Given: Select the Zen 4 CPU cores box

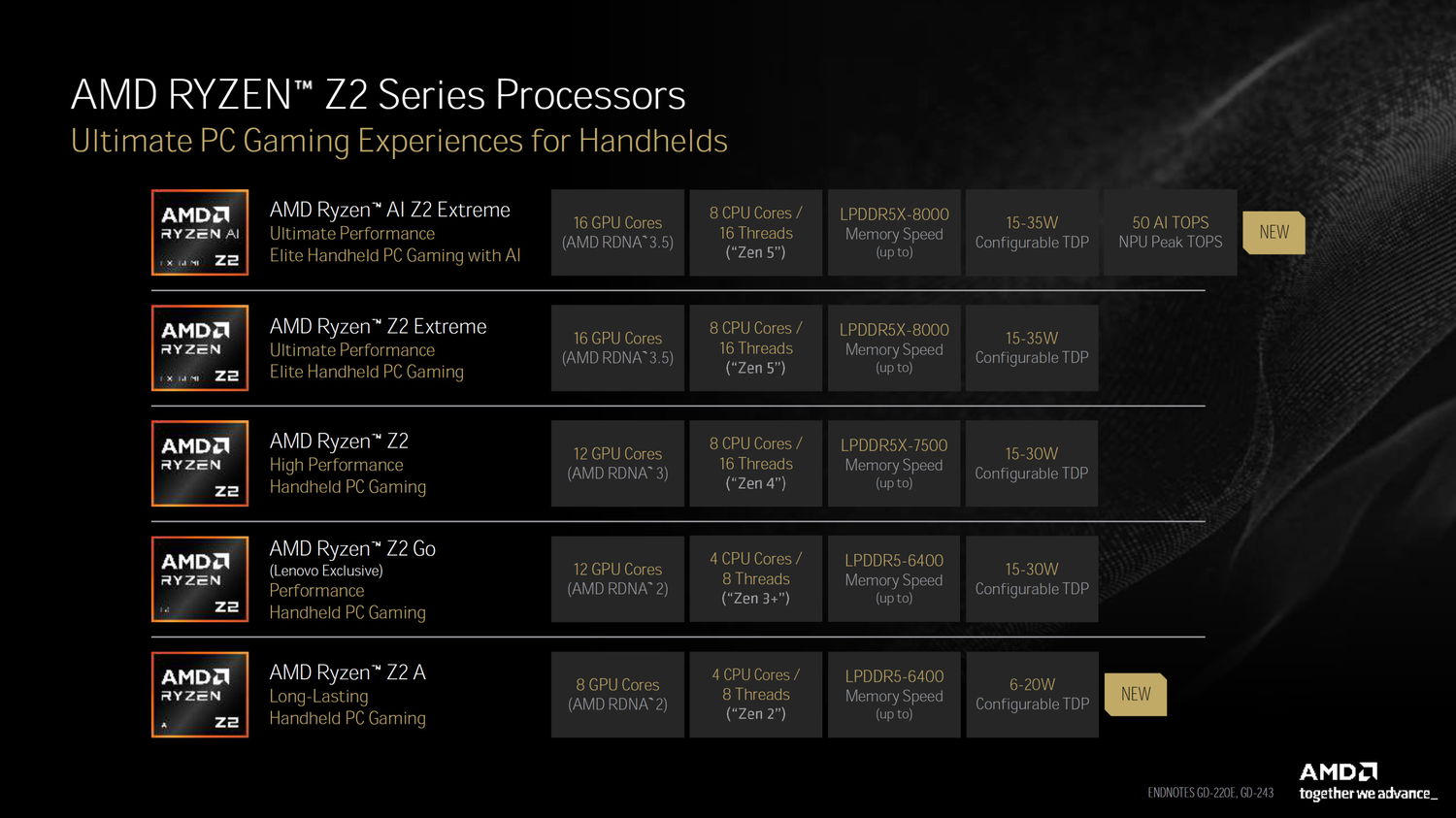Looking at the screenshot, I should tap(755, 464).
